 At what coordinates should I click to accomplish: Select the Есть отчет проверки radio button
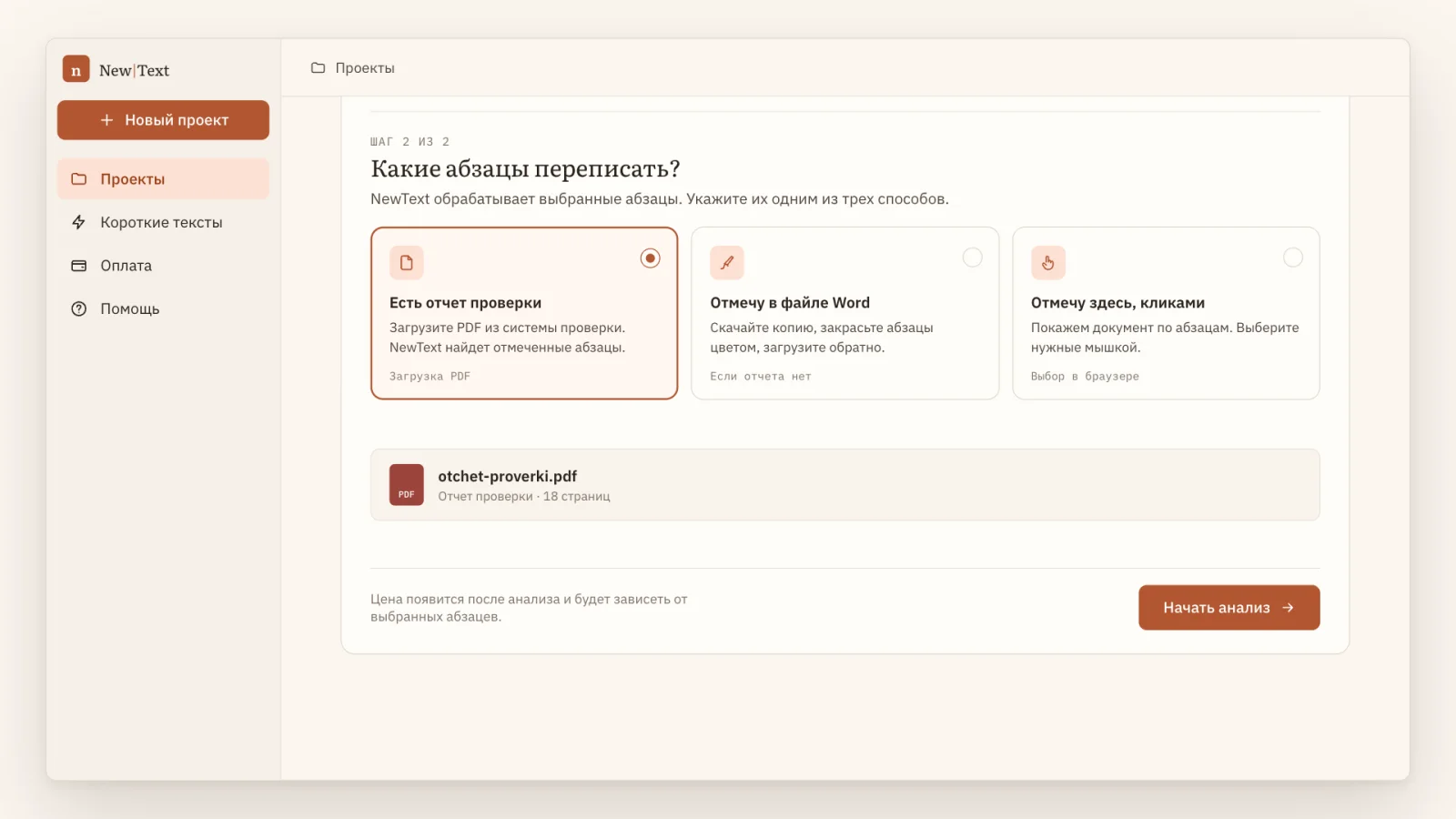coord(650,258)
